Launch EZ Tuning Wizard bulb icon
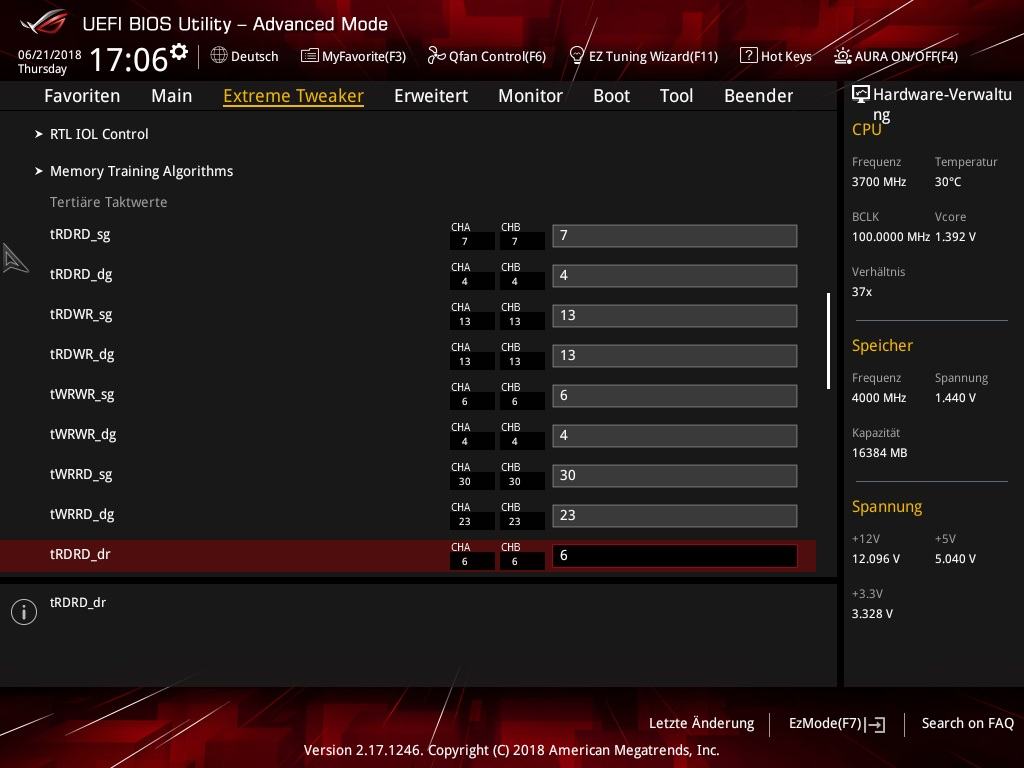This screenshot has height=768, width=1024. [x=577, y=56]
